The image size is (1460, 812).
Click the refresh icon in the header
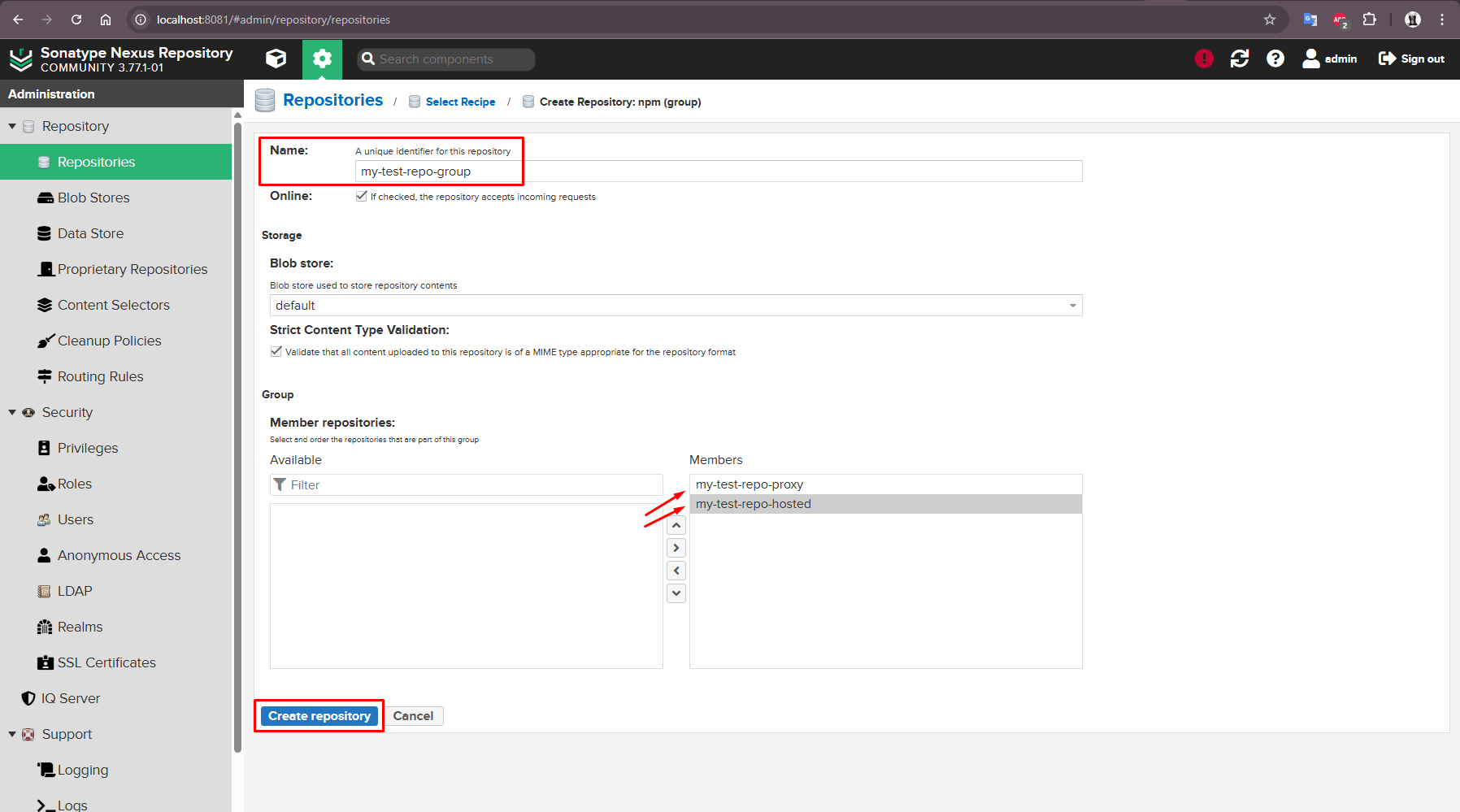click(1239, 59)
